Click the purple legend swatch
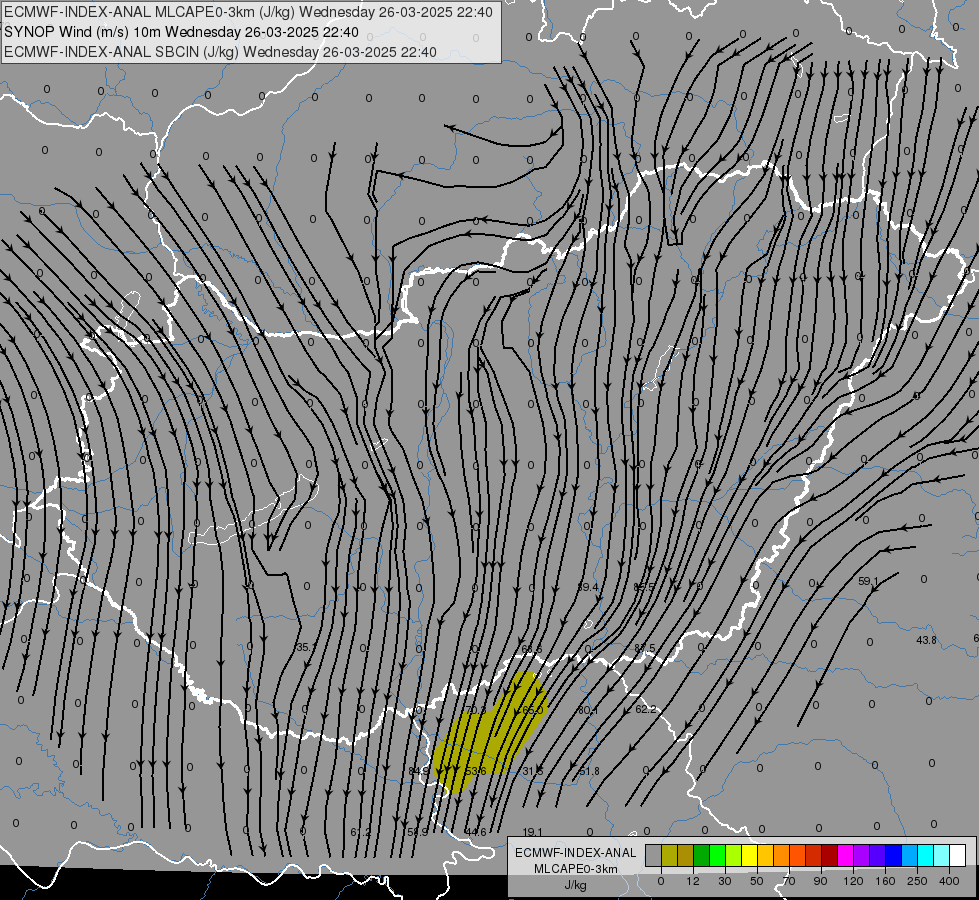The width and height of the screenshot is (979, 900). tap(862, 855)
